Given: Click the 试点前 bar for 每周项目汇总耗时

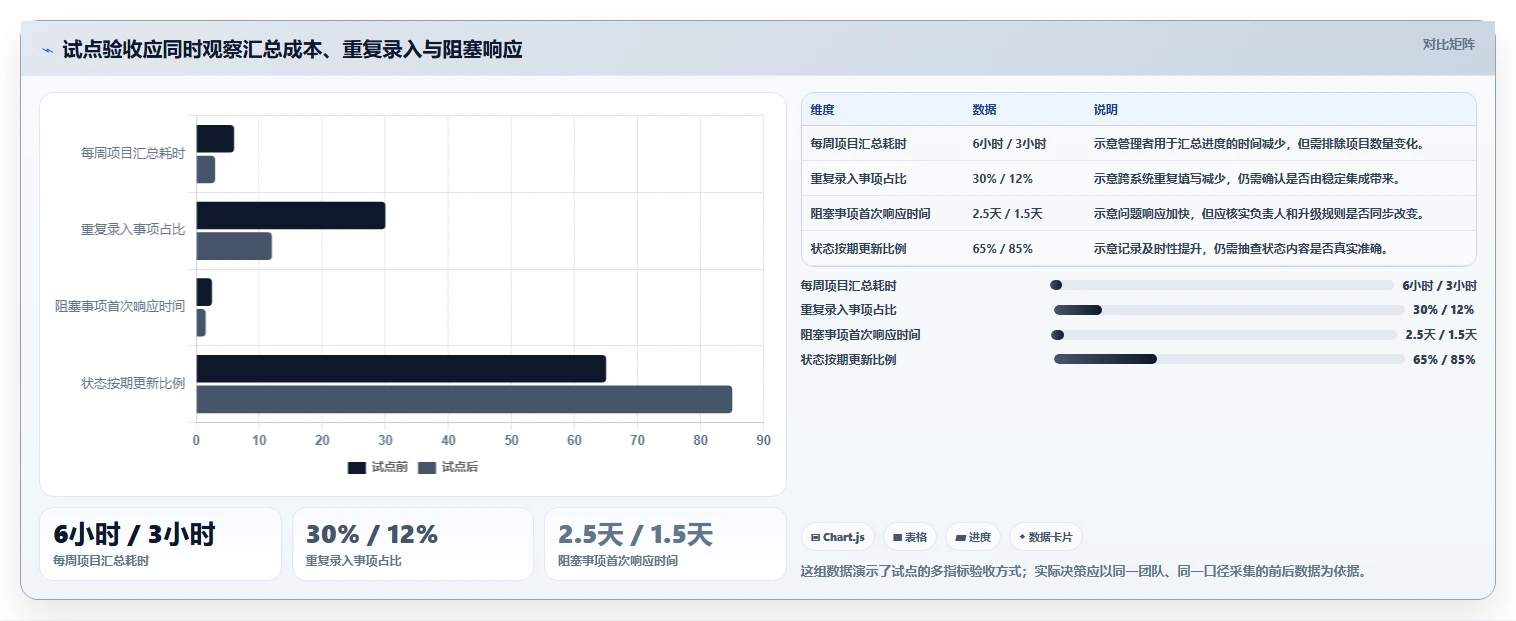Looking at the screenshot, I should [215, 139].
